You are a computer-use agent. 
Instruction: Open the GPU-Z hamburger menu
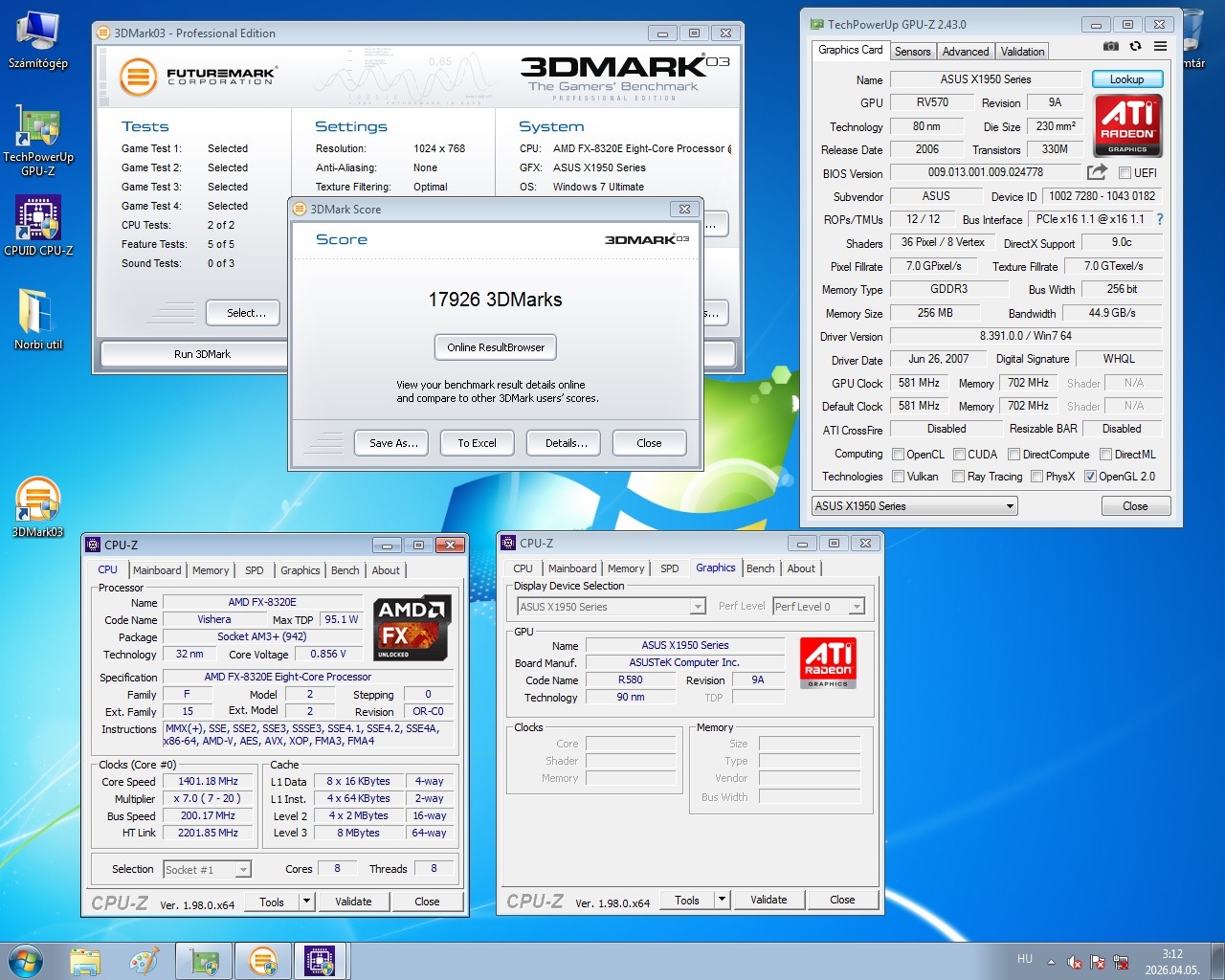[1160, 46]
